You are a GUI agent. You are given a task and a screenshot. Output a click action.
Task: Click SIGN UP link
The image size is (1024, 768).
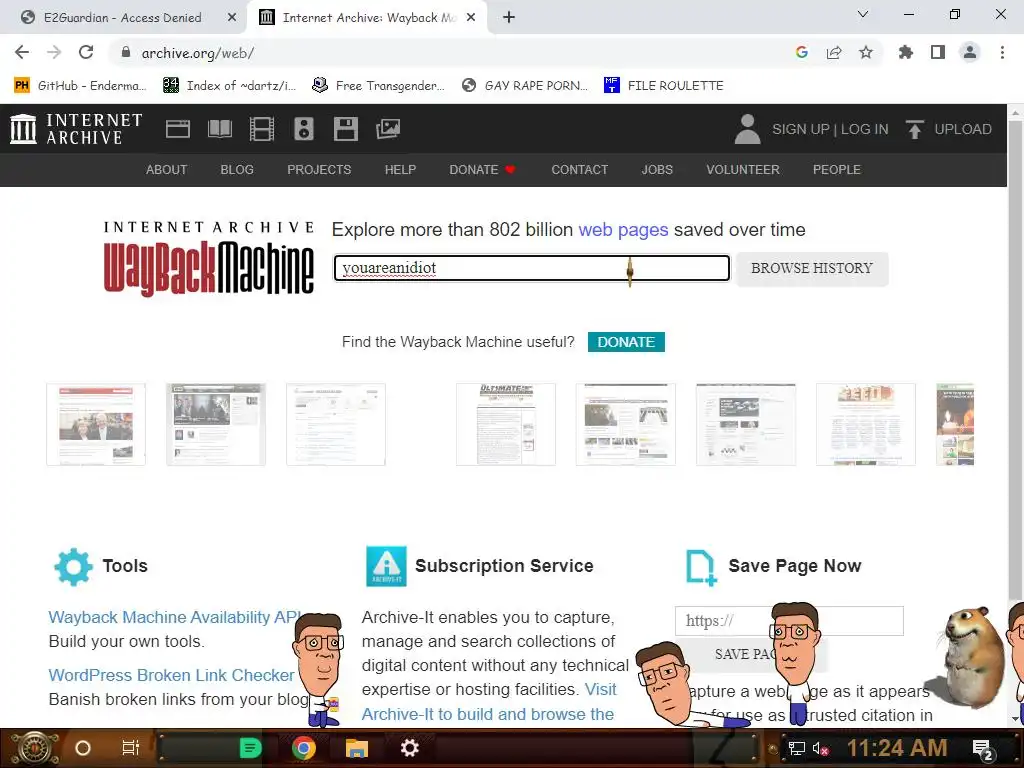(x=801, y=129)
